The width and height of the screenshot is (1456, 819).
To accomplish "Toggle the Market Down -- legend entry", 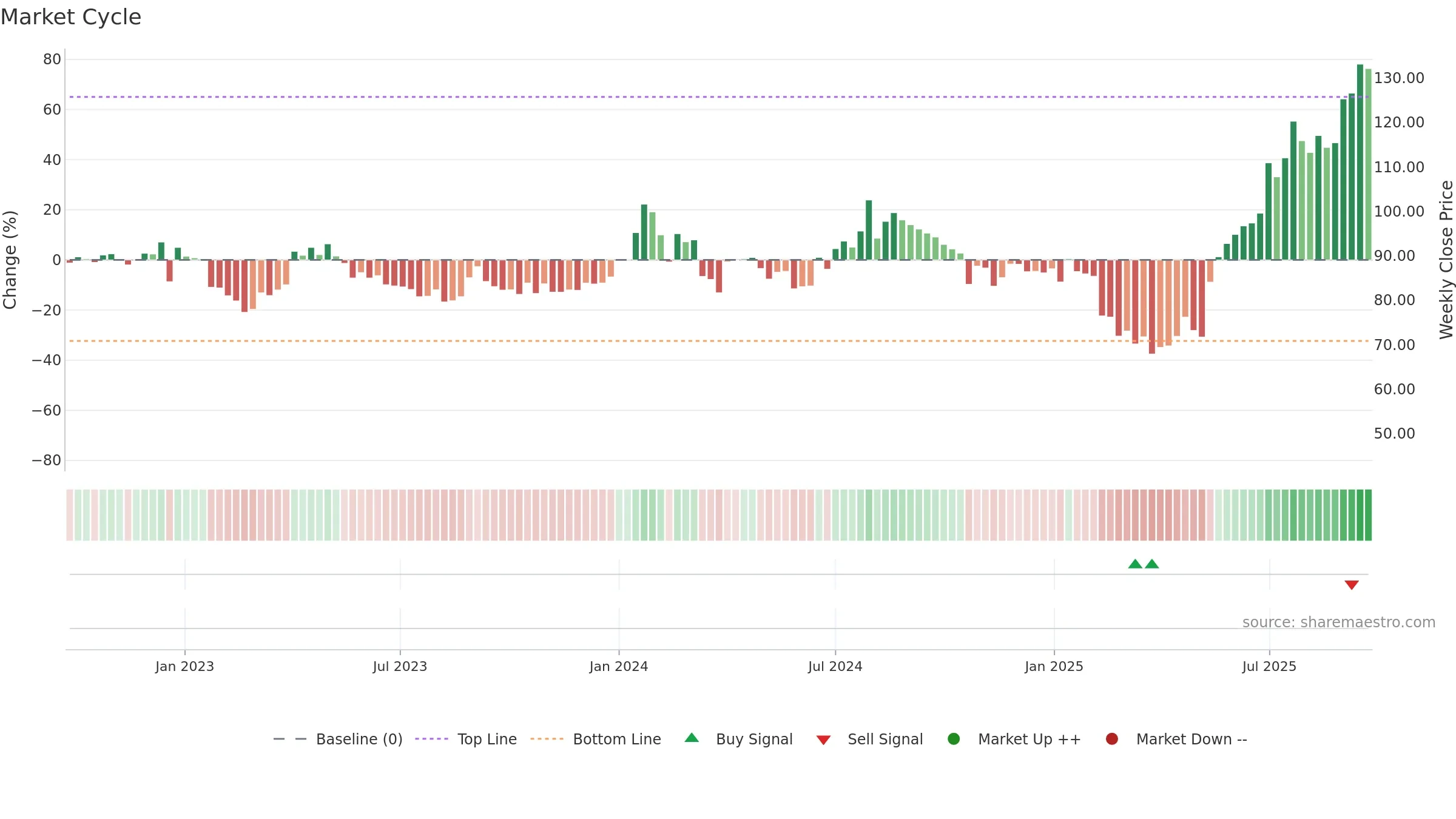I will 1176,739.
